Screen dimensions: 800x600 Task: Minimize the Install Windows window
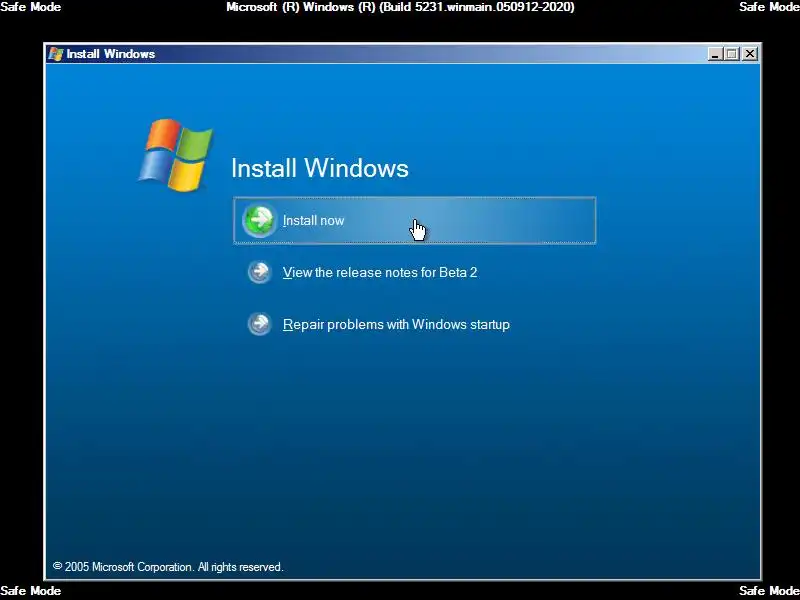point(715,54)
